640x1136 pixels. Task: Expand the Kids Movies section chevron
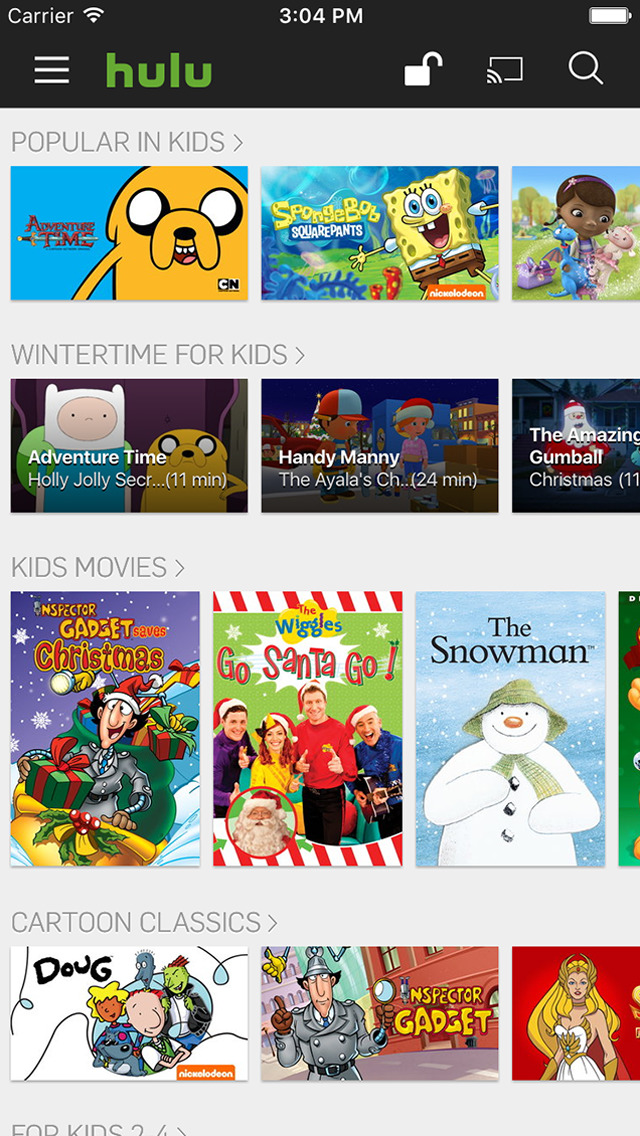179,567
